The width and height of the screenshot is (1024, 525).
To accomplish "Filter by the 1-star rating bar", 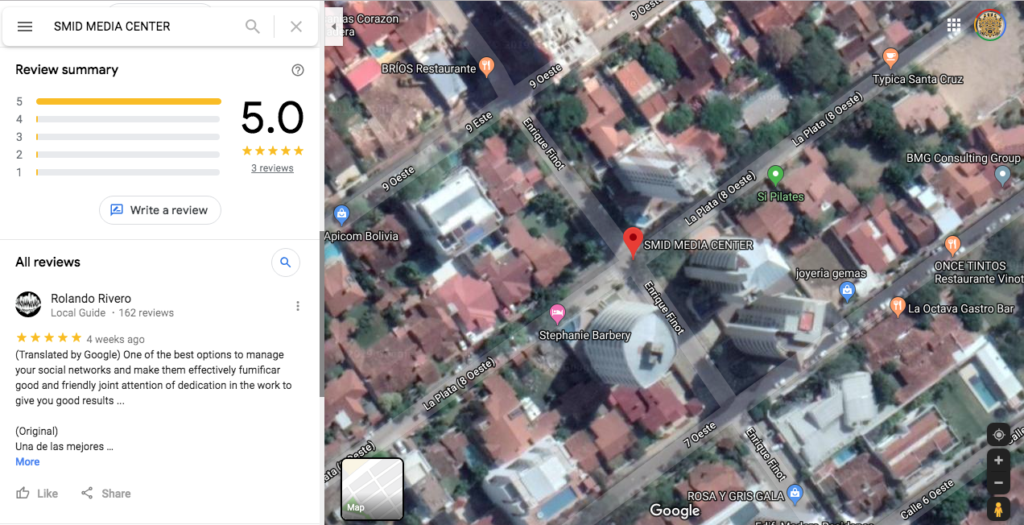I will pyautogui.click(x=128, y=172).
